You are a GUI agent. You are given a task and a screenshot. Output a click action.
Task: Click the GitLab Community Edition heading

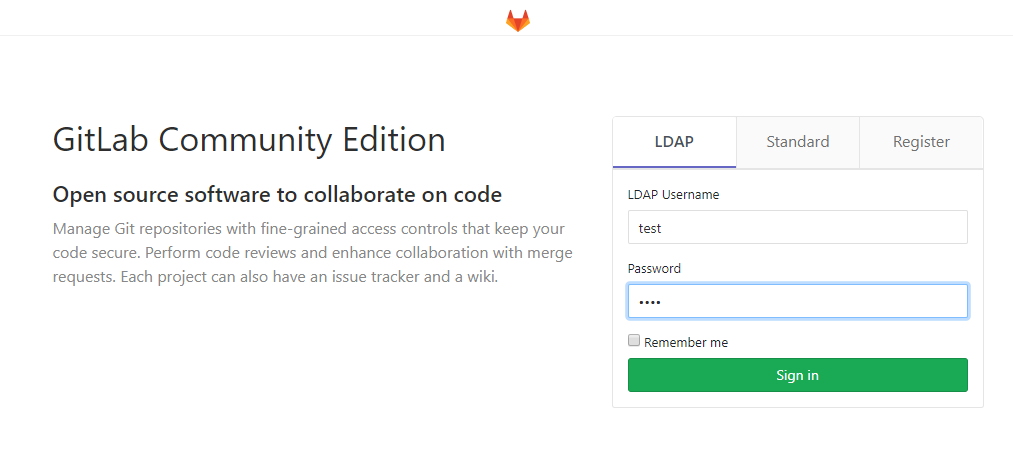(x=249, y=140)
